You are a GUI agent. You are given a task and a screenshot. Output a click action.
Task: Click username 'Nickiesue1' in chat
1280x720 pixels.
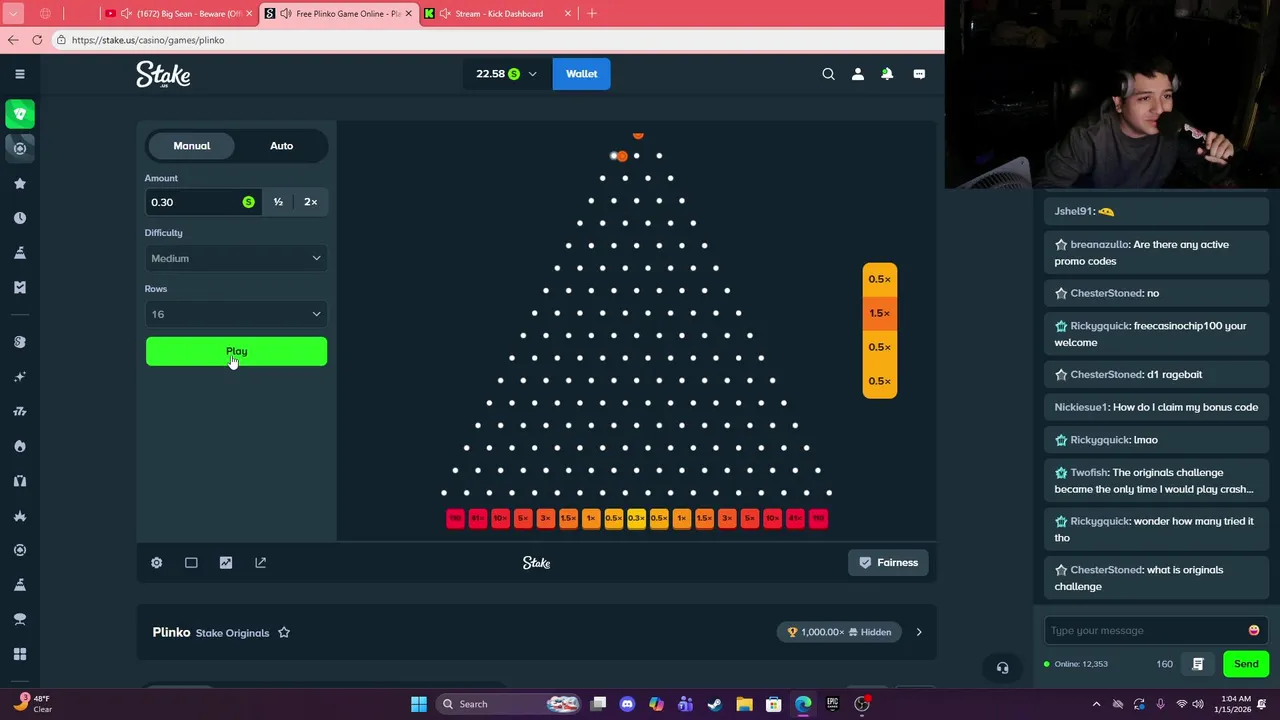click(x=1081, y=407)
